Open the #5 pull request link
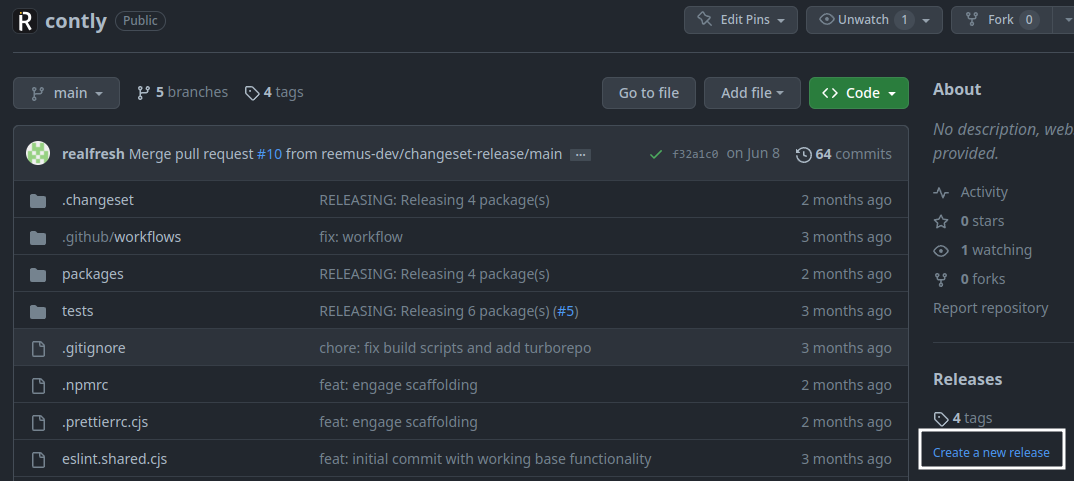 click(x=566, y=311)
